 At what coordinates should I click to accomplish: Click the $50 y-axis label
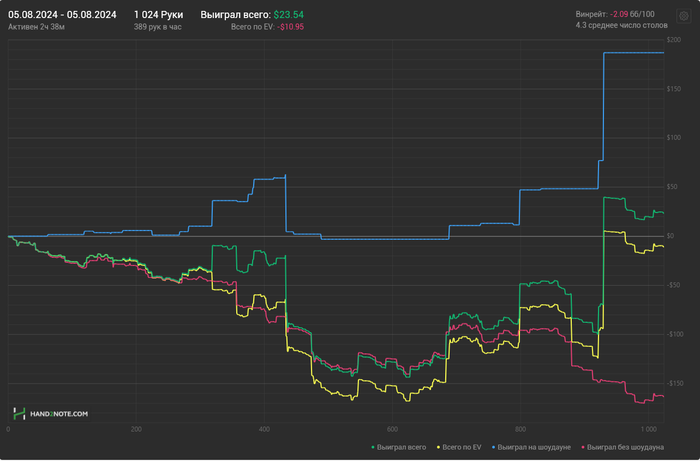pyautogui.click(x=672, y=187)
